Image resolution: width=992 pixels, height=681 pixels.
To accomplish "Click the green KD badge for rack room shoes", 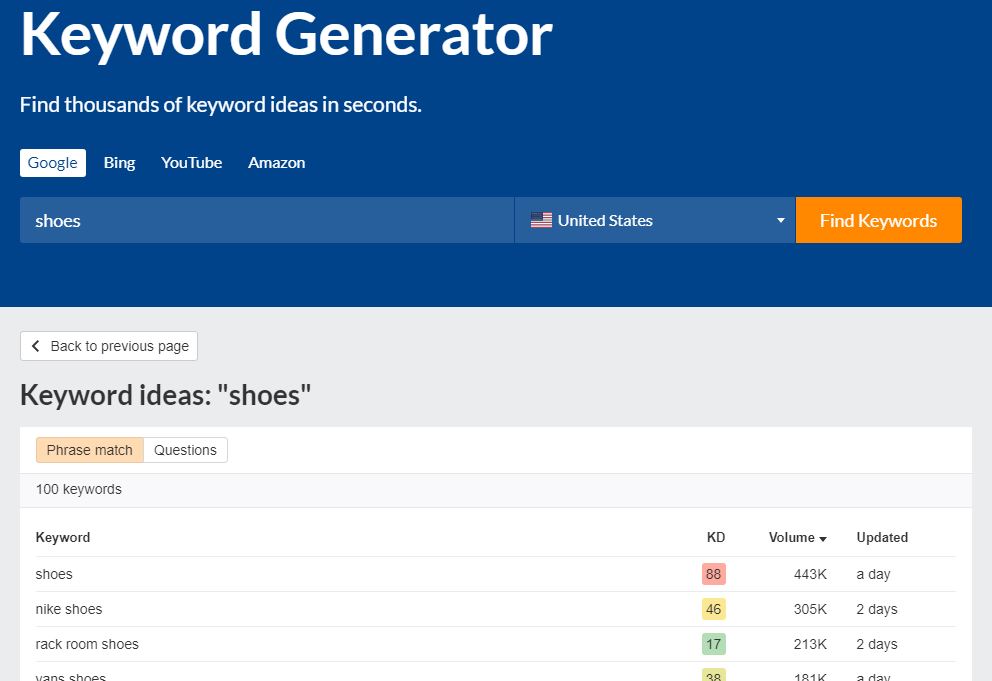I will tap(714, 644).
